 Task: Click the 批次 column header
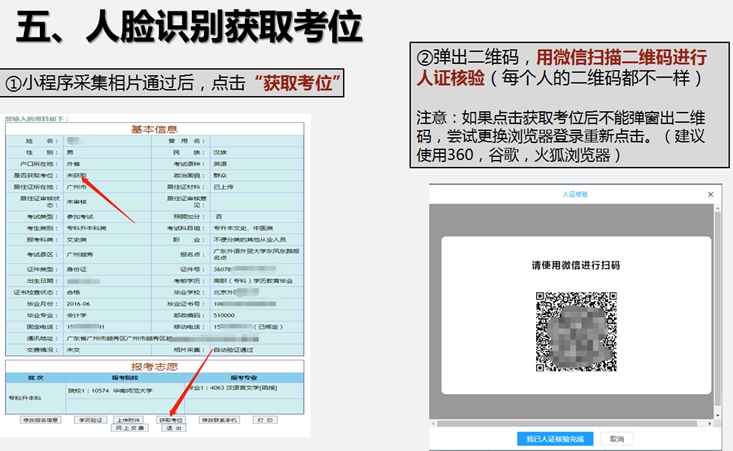click(x=36, y=378)
